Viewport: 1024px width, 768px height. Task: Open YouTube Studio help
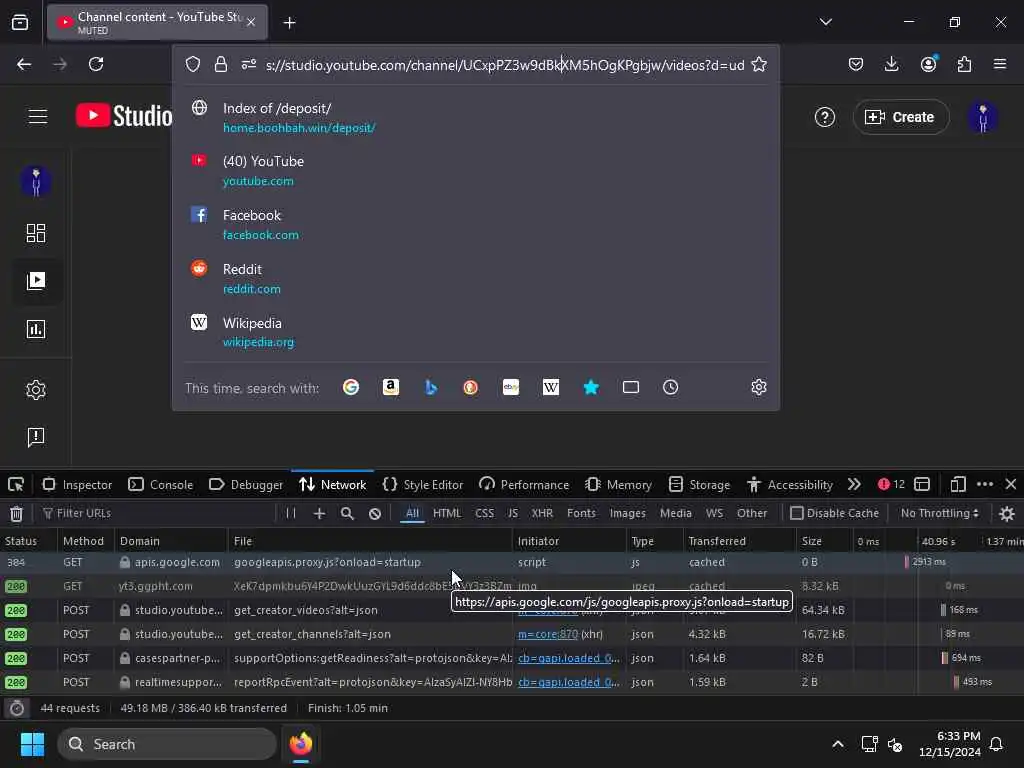(x=825, y=117)
